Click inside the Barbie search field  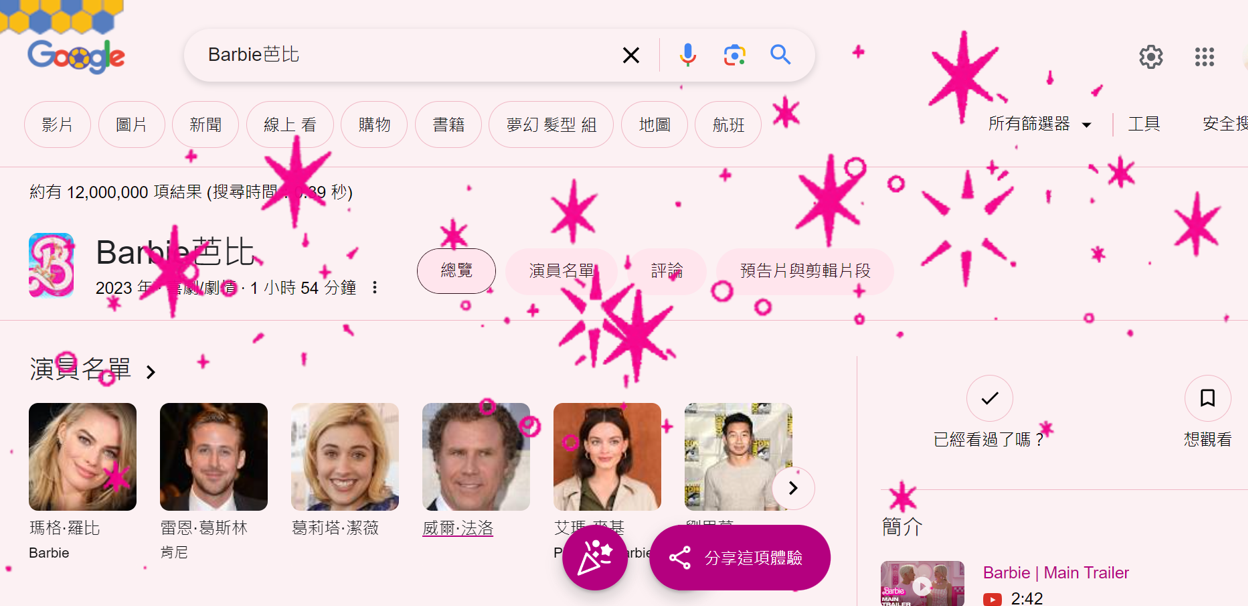click(x=400, y=55)
